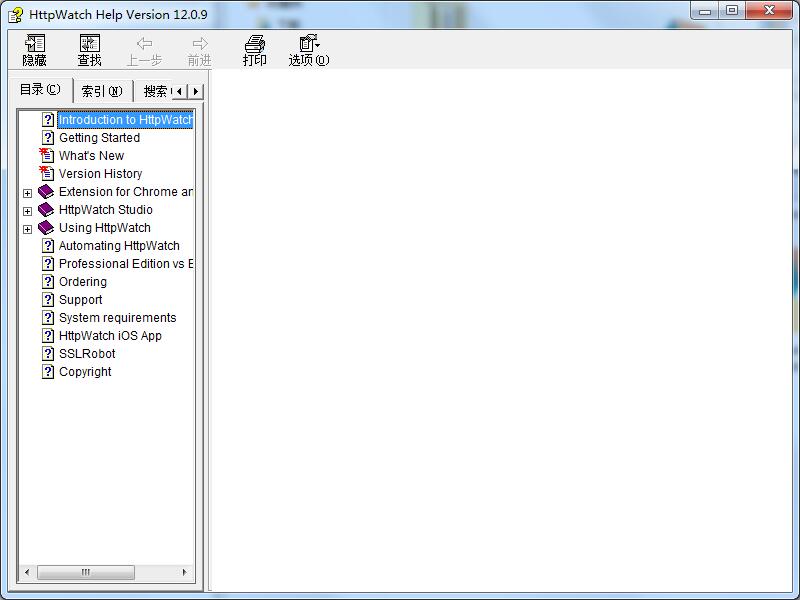800x600 pixels.
Task: Click the 隐藏 (Hide) toolbar icon
Action: (x=35, y=47)
